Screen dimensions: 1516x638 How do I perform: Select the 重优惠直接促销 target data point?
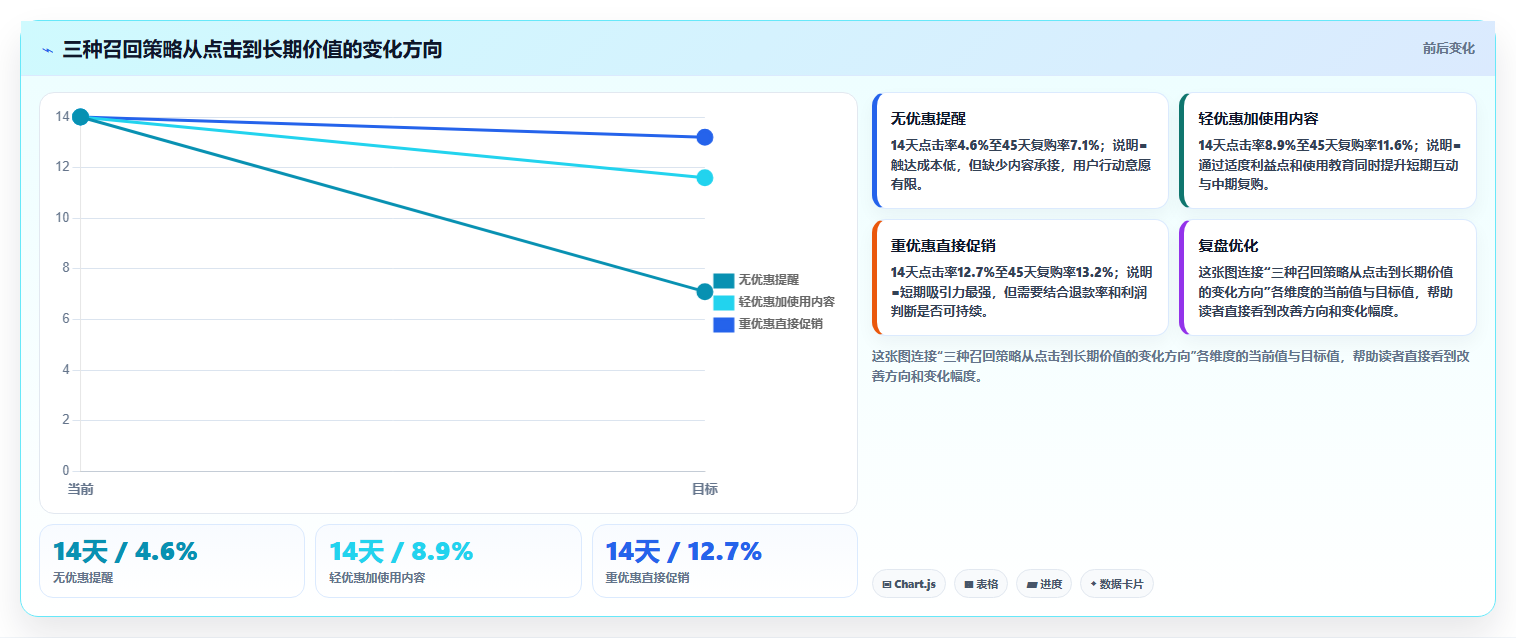[x=705, y=137]
